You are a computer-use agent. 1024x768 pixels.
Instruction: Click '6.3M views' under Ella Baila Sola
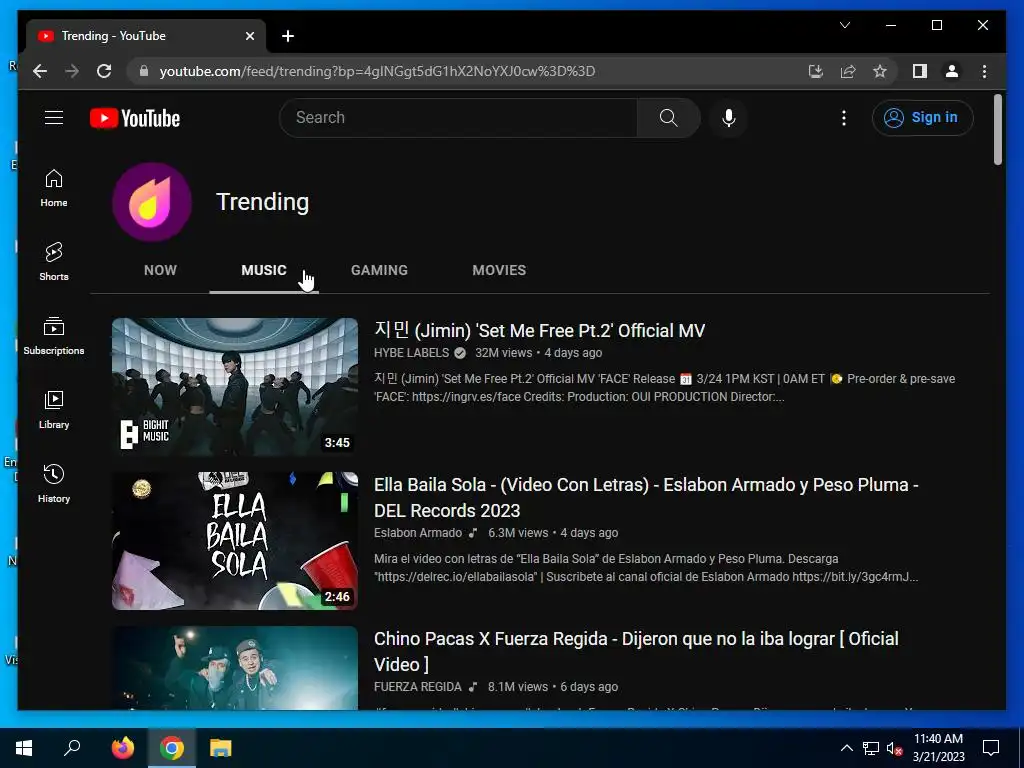pyautogui.click(x=518, y=533)
